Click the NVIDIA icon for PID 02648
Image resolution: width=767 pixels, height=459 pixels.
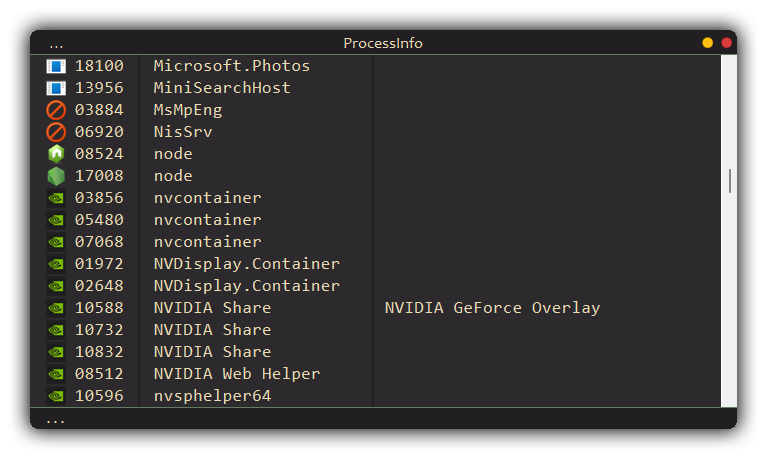coord(56,286)
